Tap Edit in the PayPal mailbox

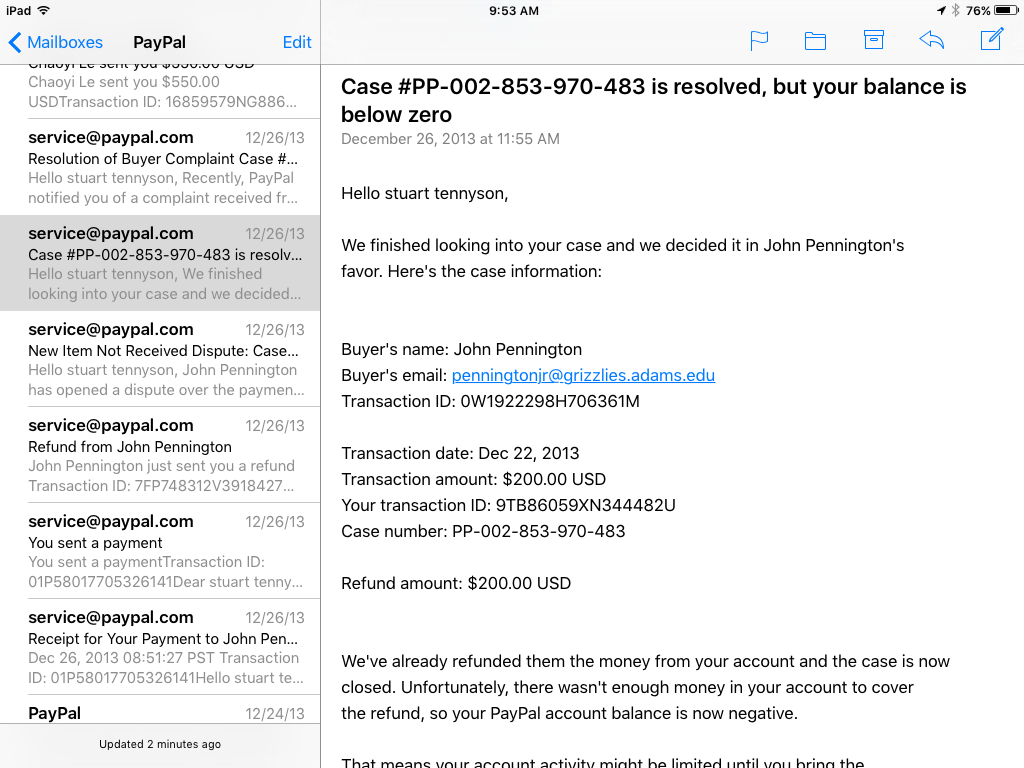[x=296, y=42]
